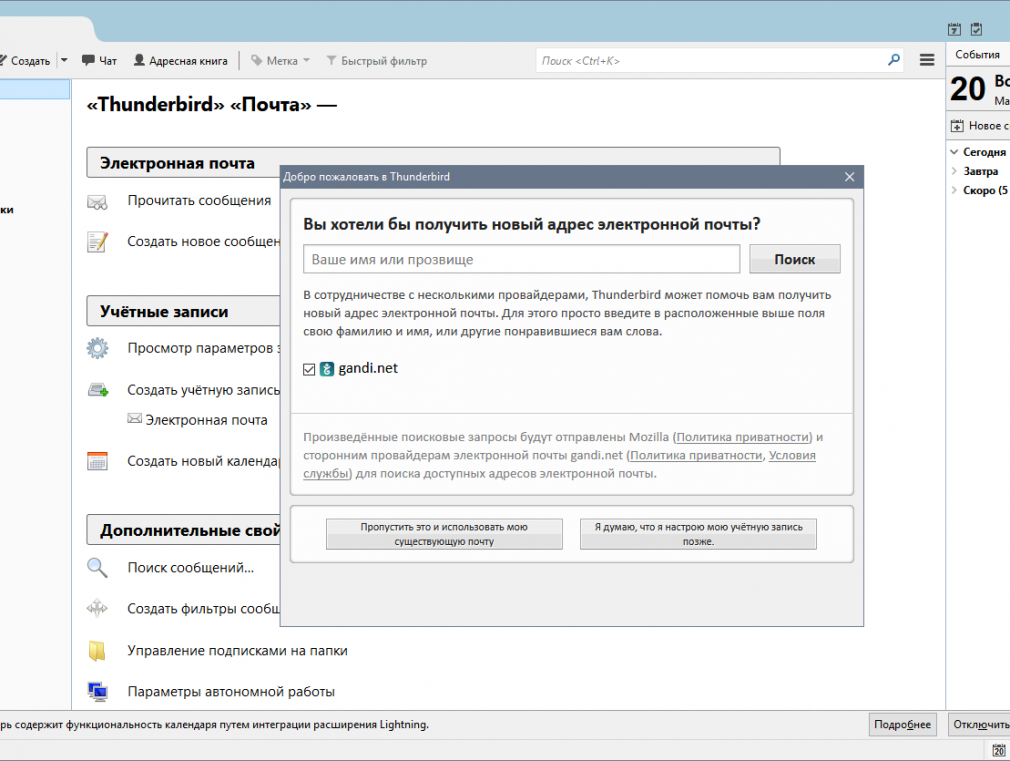Screen dimensions: 1010x761
Task: Click the Подробнее button in notification bar
Action: click(902, 724)
